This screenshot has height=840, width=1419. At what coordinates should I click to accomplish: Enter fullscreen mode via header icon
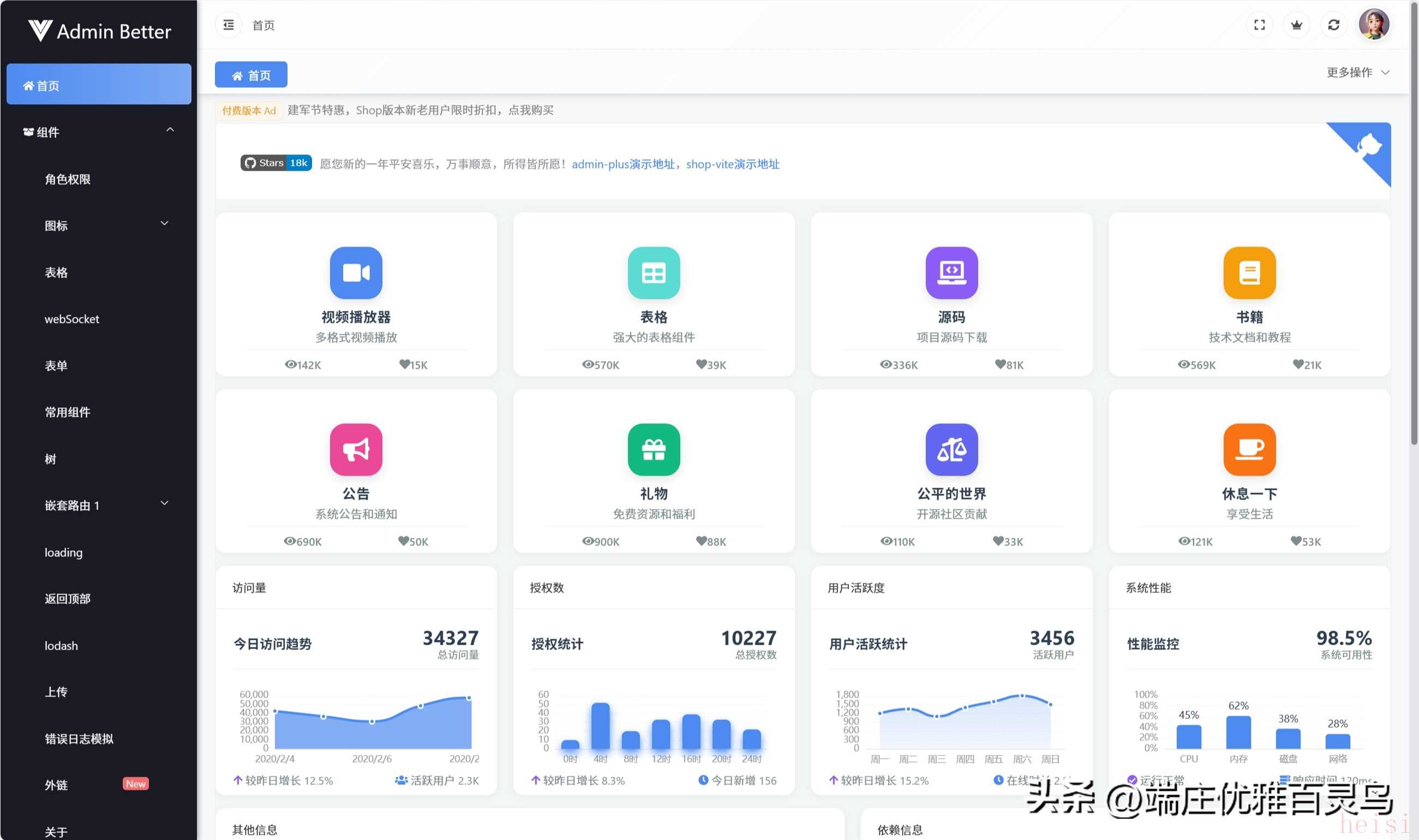point(1259,25)
